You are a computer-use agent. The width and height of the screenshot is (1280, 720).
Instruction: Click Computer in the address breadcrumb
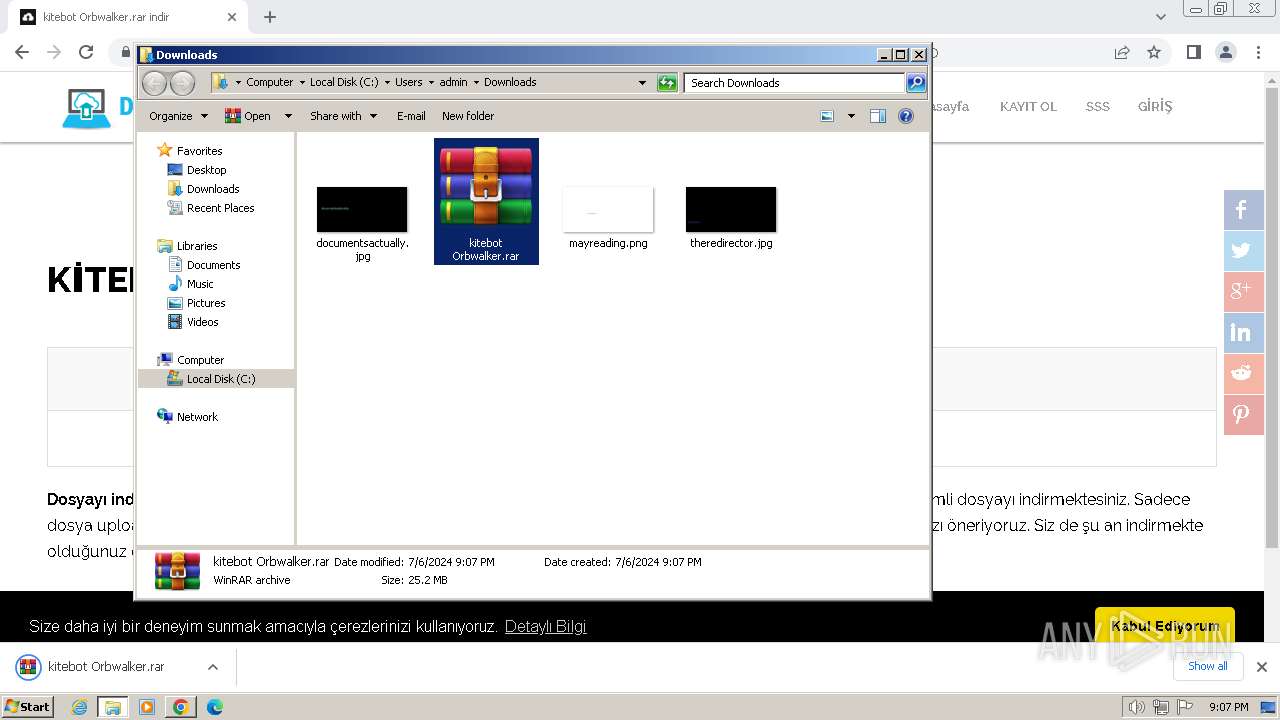(x=269, y=83)
